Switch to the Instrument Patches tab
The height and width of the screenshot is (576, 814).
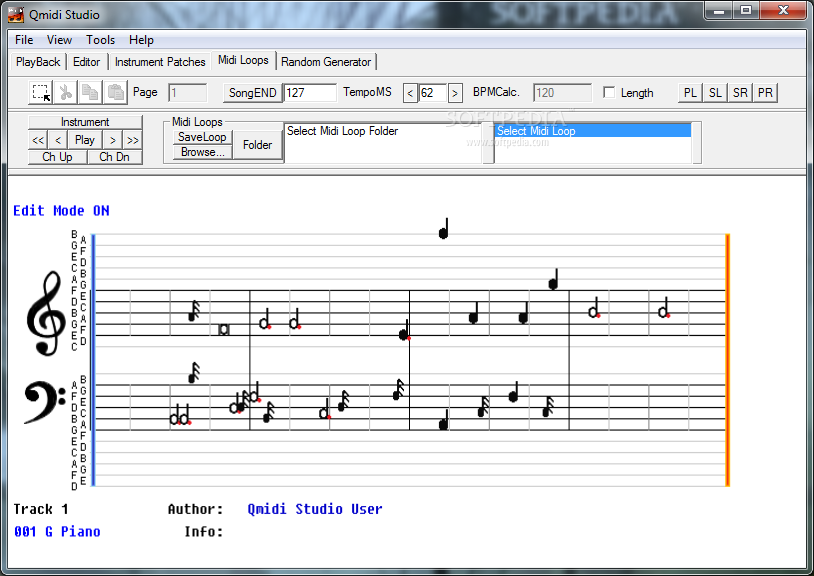click(160, 62)
